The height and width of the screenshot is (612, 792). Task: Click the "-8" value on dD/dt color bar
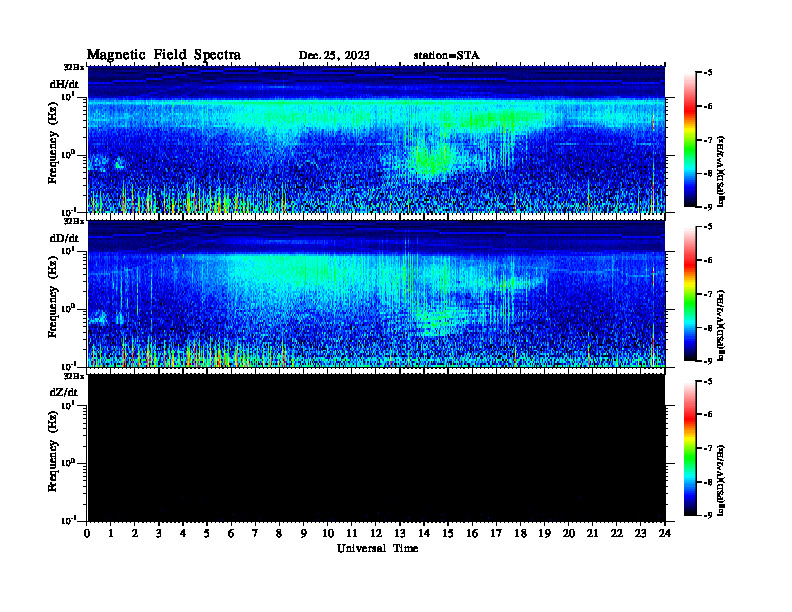click(x=708, y=328)
